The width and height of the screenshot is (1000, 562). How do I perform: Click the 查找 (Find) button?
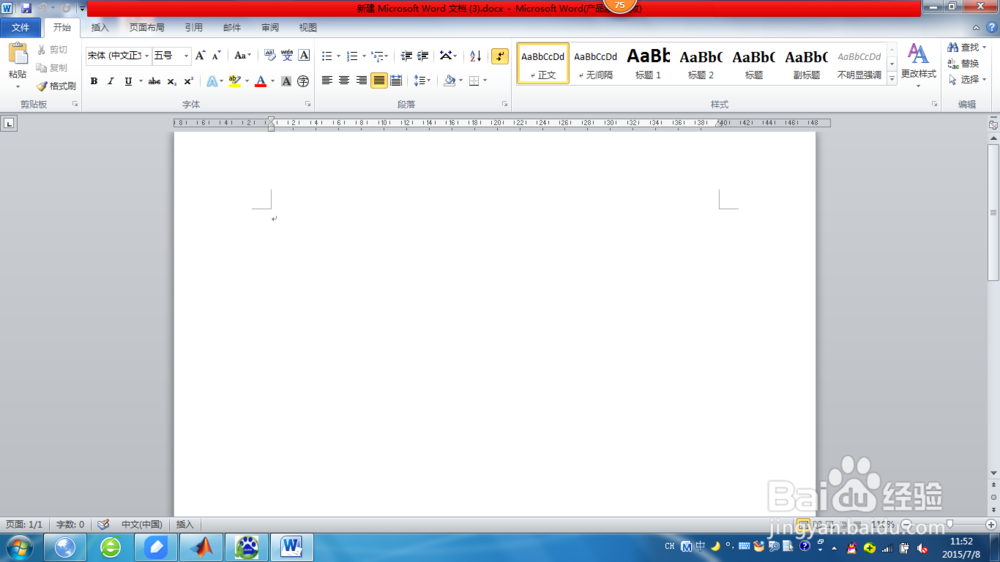966,47
